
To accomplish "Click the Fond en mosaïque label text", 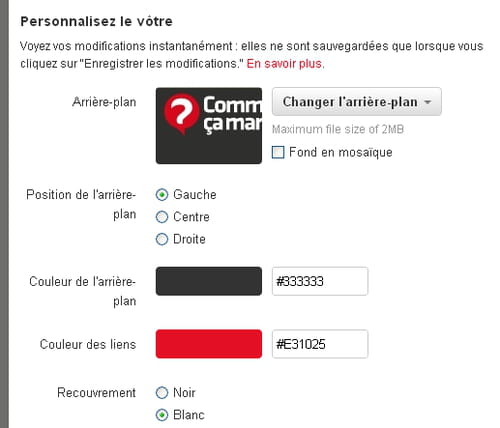I will click(x=341, y=152).
